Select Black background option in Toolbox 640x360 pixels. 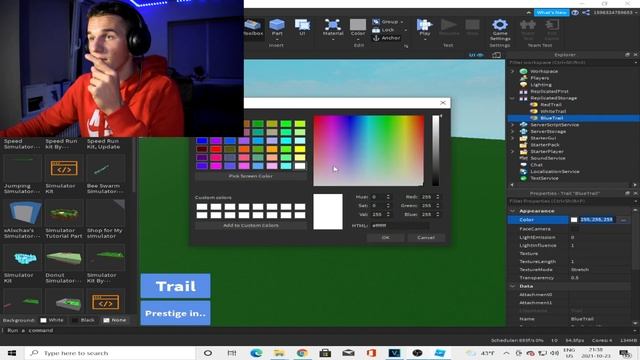pos(83,320)
